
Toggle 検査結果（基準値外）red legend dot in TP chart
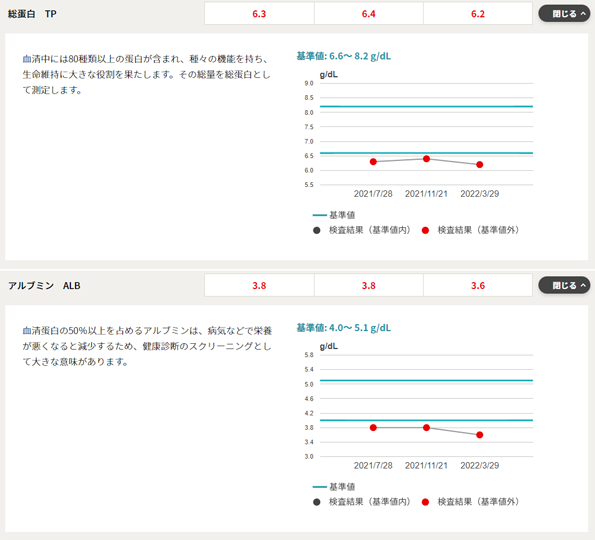coord(425,230)
